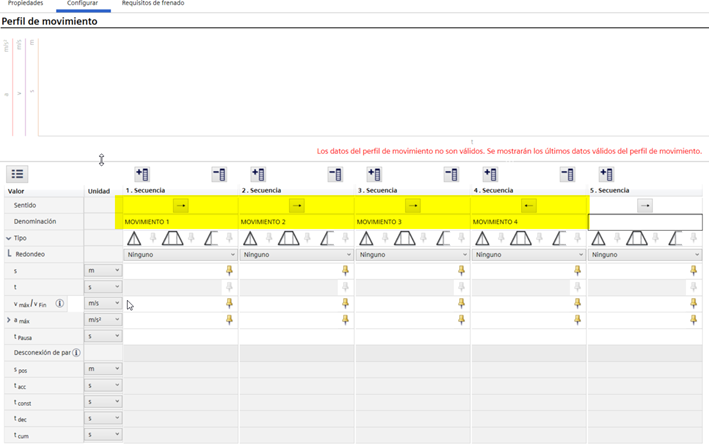This screenshot has height=446, width=709.
Task: Collapse the Tipo row
Action: point(9,238)
